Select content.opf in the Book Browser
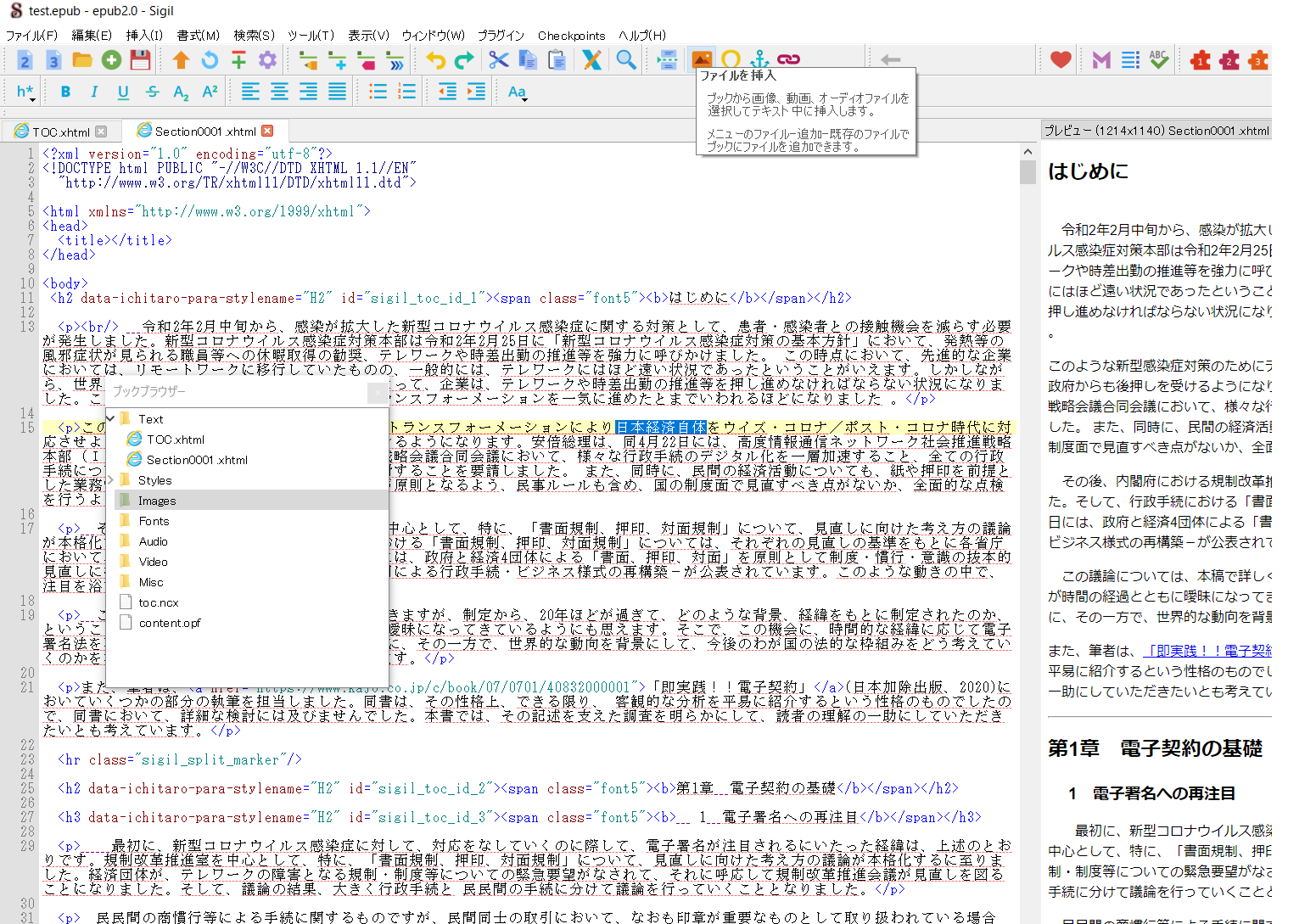The width and height of the screenshot is (1316, 924). pos(170,623)
